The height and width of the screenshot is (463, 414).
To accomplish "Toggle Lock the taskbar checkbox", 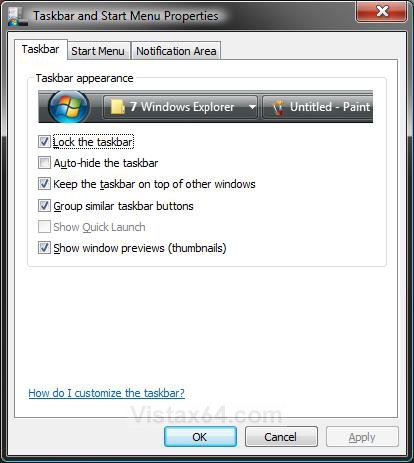I will point(44,142).
